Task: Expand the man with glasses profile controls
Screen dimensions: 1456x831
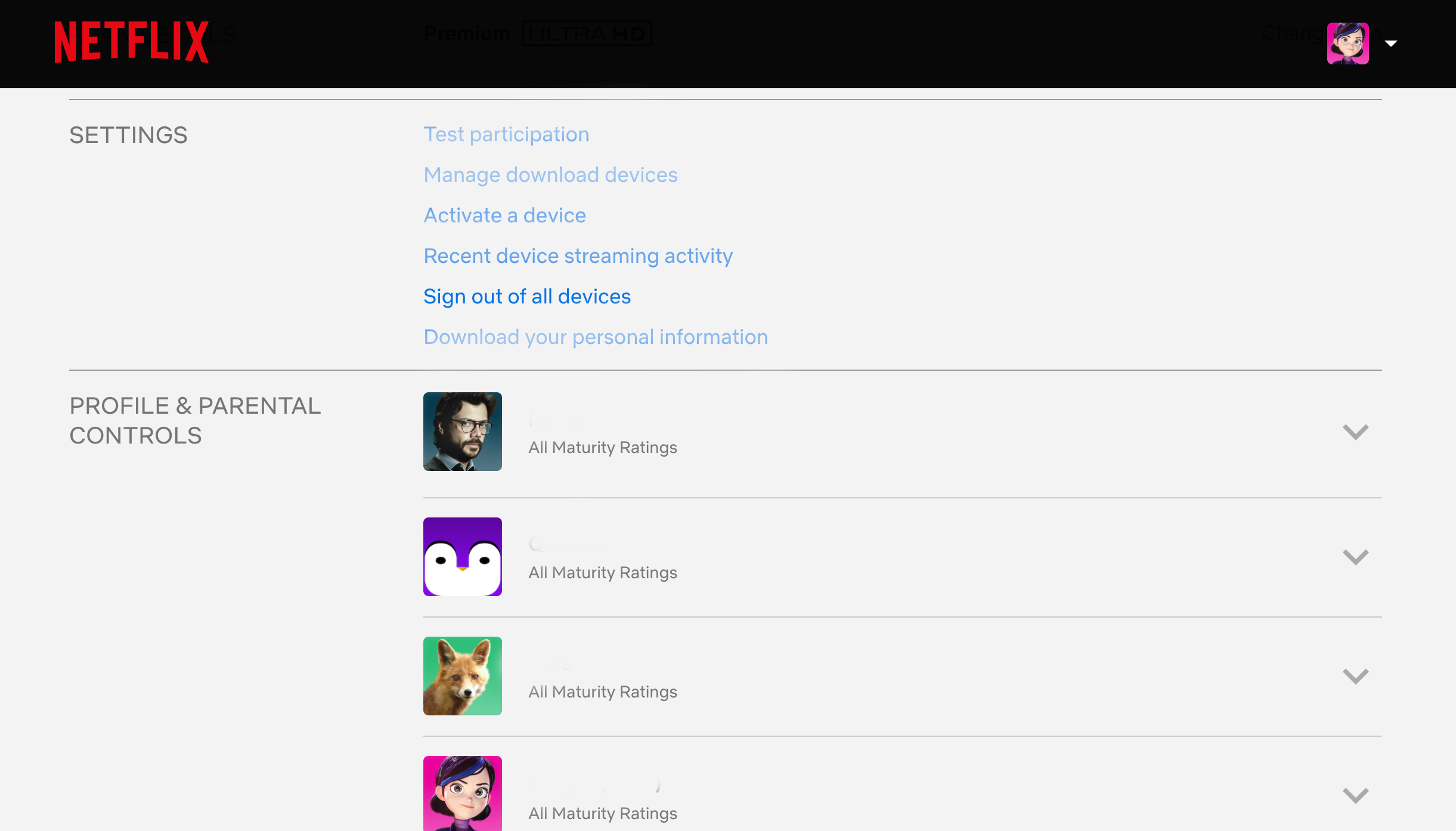Action: (1356, 431)
